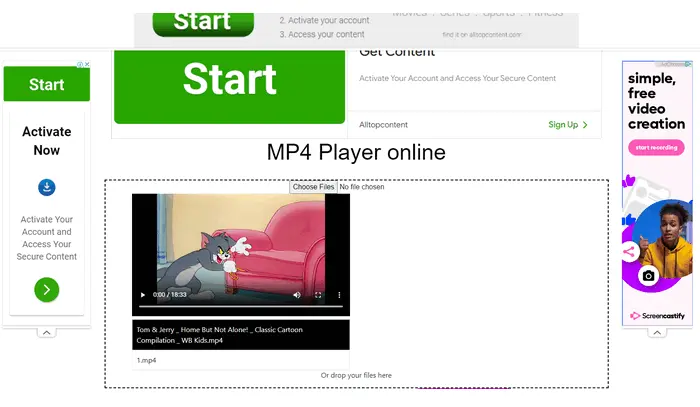Collapse the right ad with the chevron below it

point(658,332)
